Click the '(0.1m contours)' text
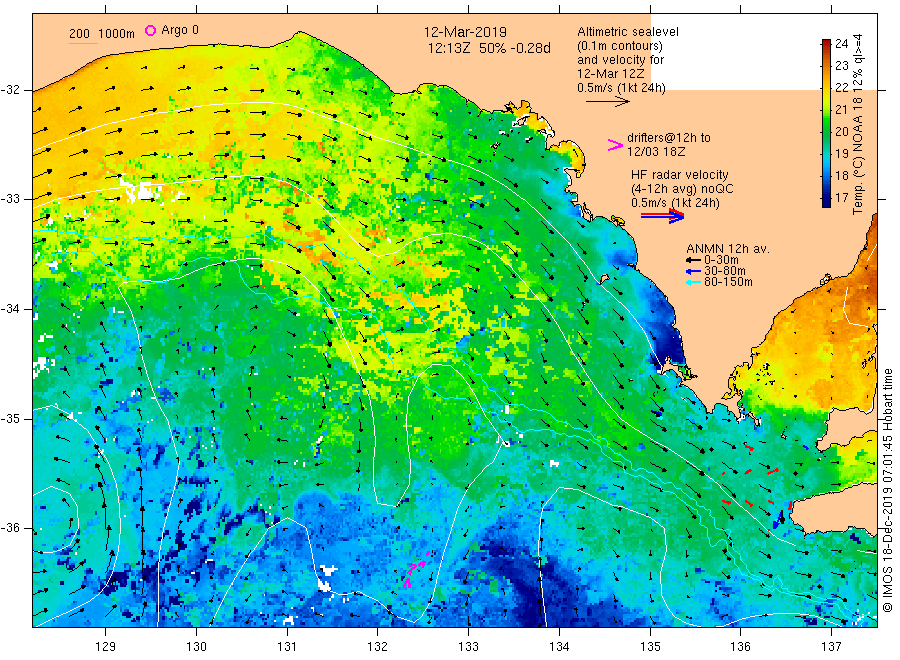Image resolution: width=900 pixels, height=660 pixels. pyautogui.click(x=620, y=46)
